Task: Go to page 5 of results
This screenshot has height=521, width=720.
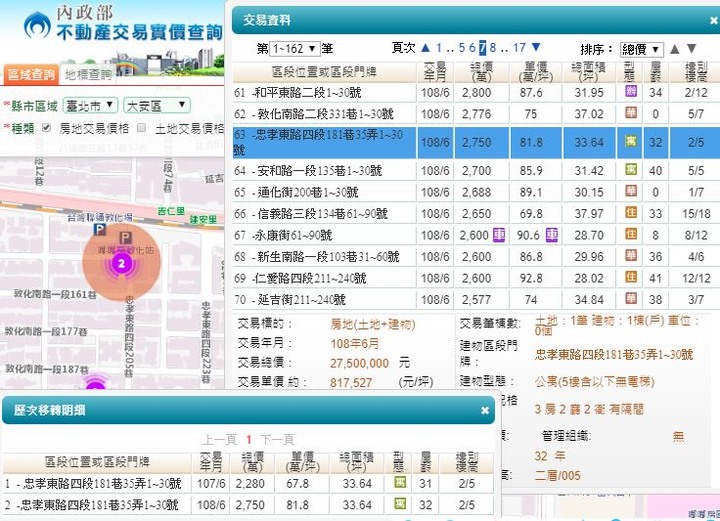Action: click(x=461, y=47)
